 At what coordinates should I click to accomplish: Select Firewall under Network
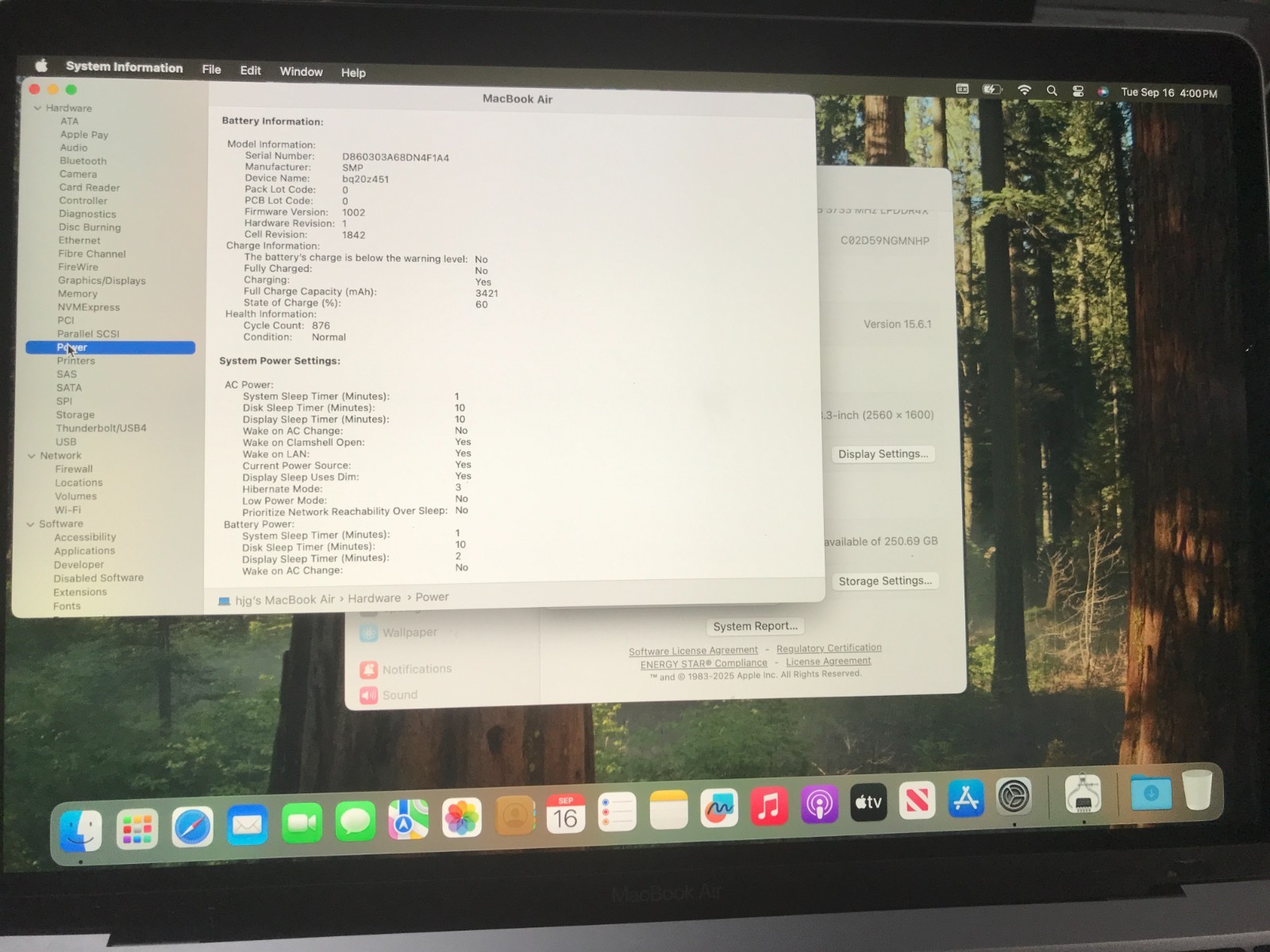[x=74, y=470]
